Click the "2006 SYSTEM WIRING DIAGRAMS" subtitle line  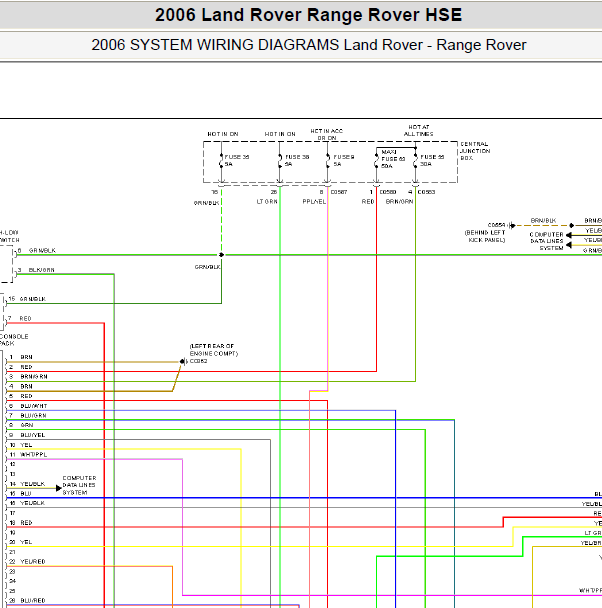pyautogui.click(x=309, y=45)
